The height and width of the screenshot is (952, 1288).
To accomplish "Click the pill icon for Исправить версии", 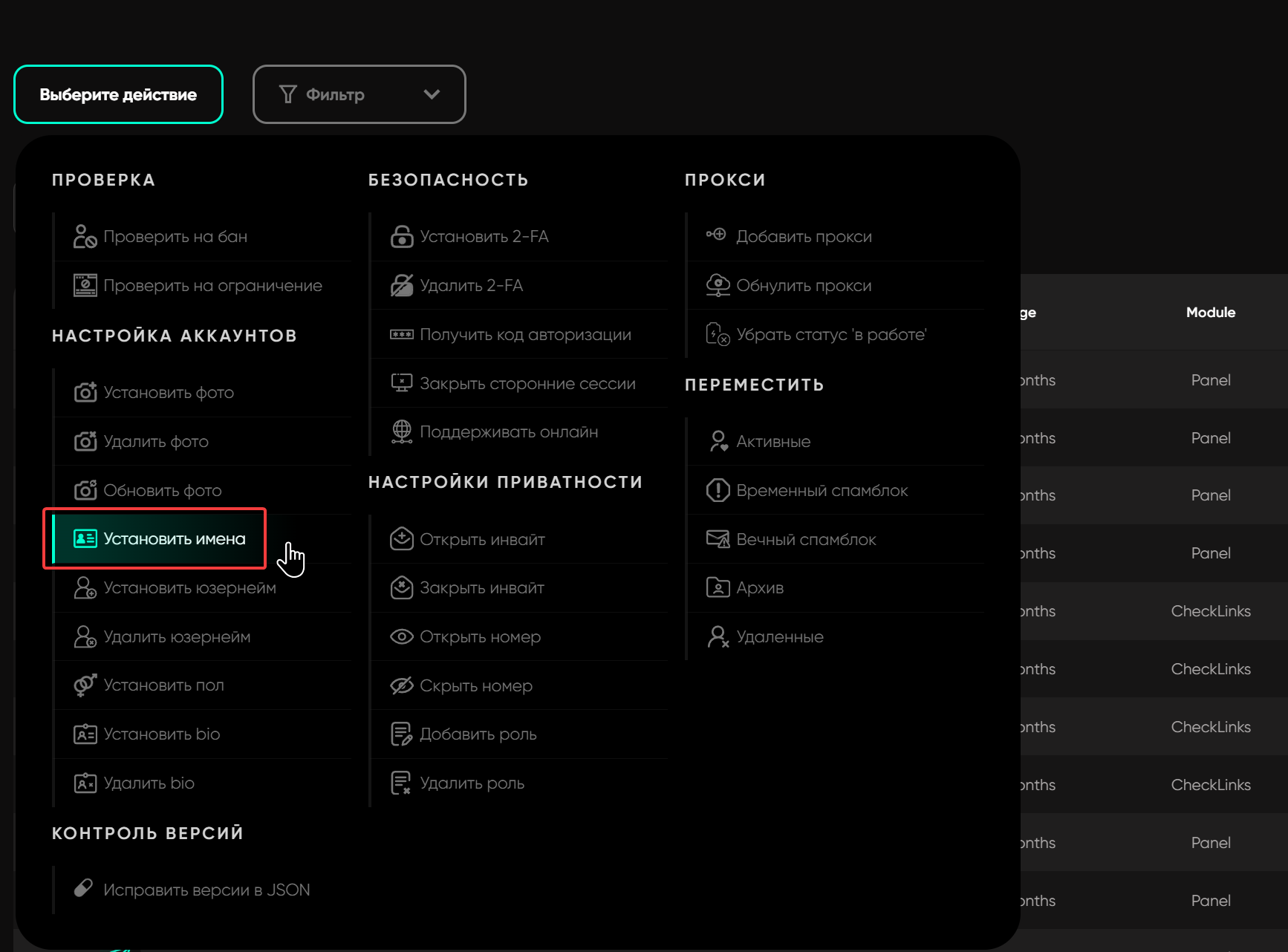I will tap(83, 889).
